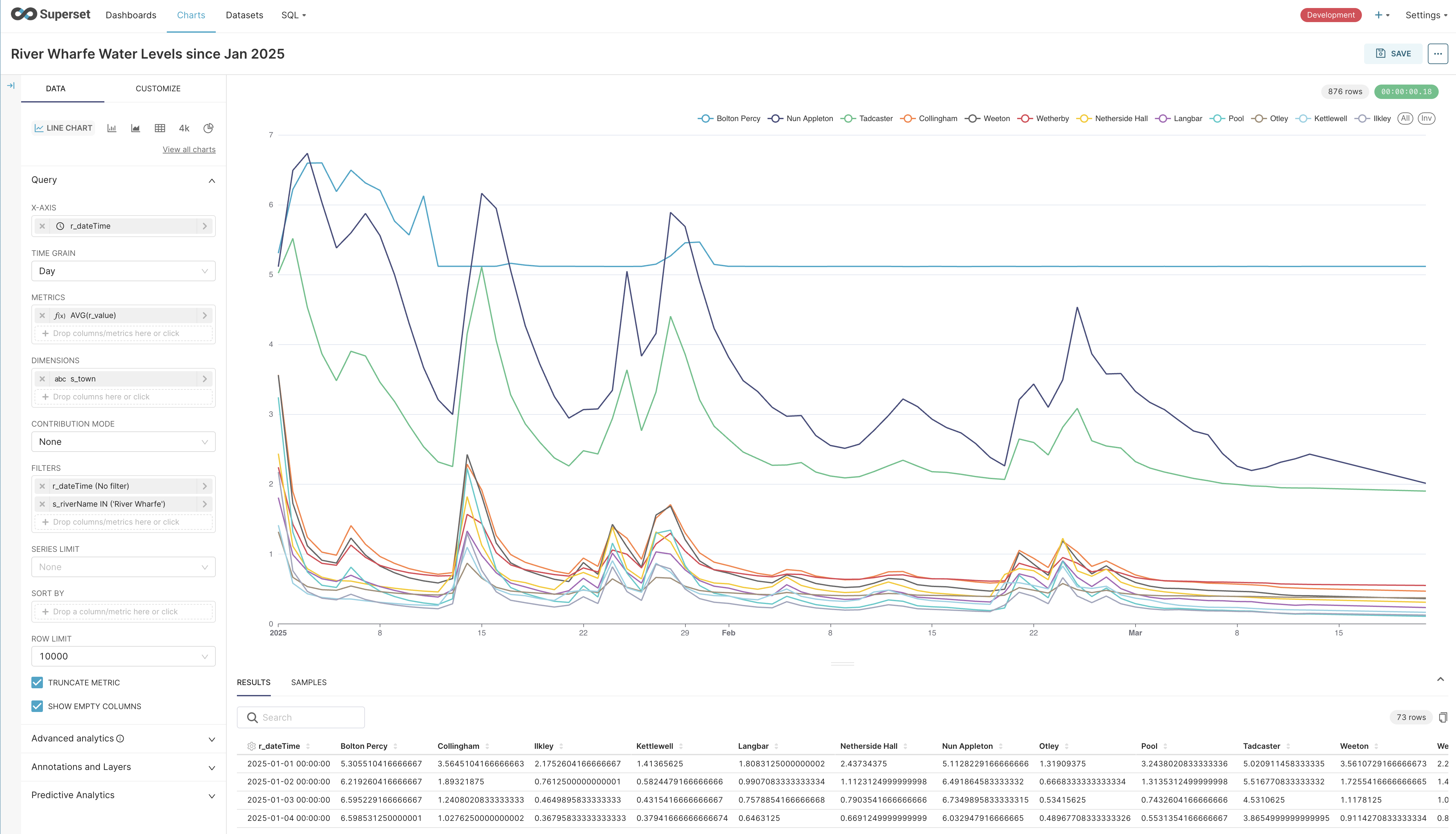Screen dimensions: 1456x834
Task: Switch to the Results tab
Action: tap(254, 683)
